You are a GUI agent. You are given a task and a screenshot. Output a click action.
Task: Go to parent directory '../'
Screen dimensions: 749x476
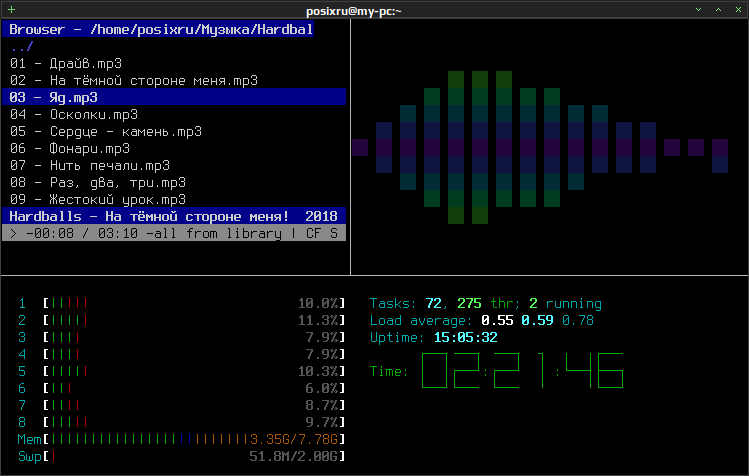pos(22,46)
